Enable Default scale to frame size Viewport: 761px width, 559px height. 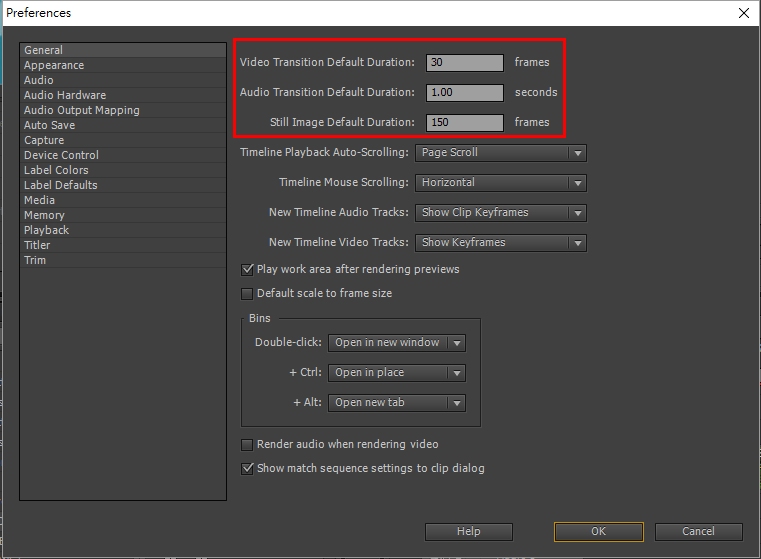click(247, 294)
